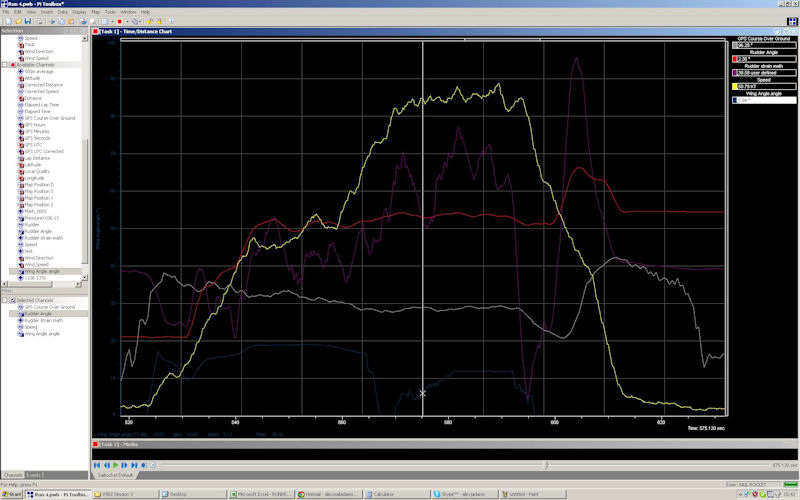
Task: Open the dropdown arrow beside the record icon
Action: click(x=126, y=20)
